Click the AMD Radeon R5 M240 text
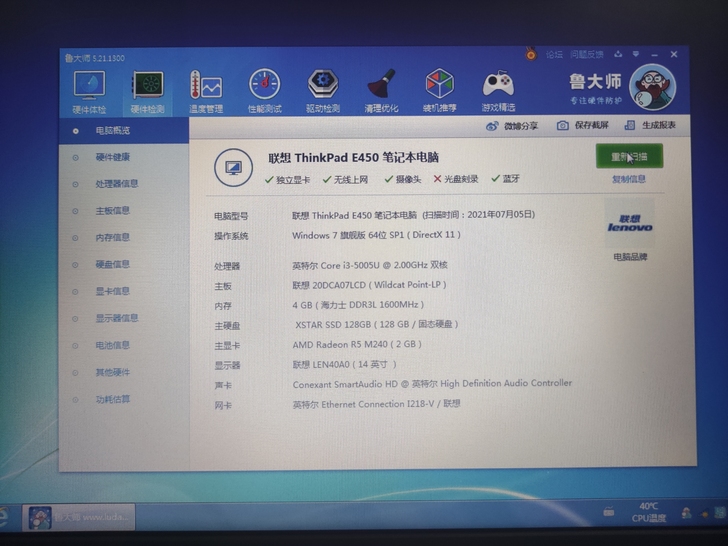This screenshot has height=546, width=728. pyautogui.click(x=357, y=344)
